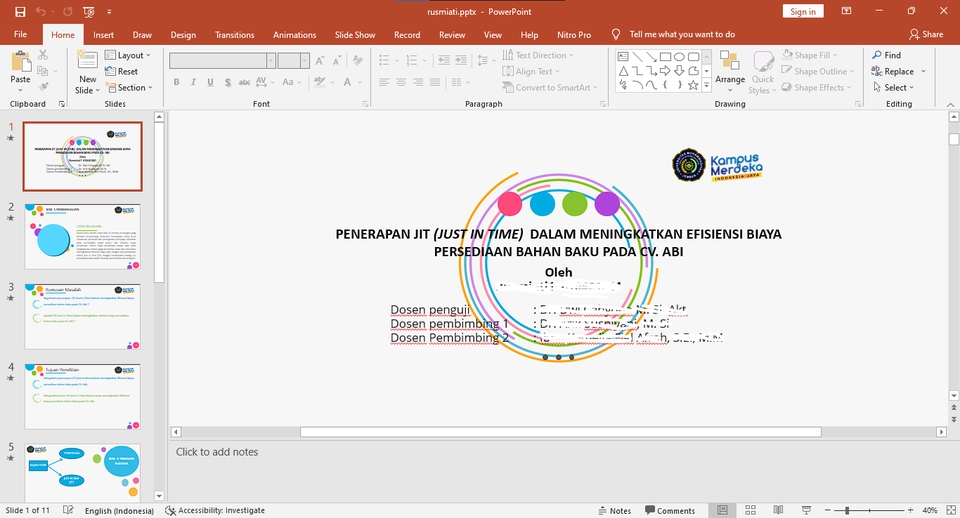This screenshot has width=960, height=518.
Task: Click the Text Shadow icon
Action: pyautogui.click(x=228, y=82)
